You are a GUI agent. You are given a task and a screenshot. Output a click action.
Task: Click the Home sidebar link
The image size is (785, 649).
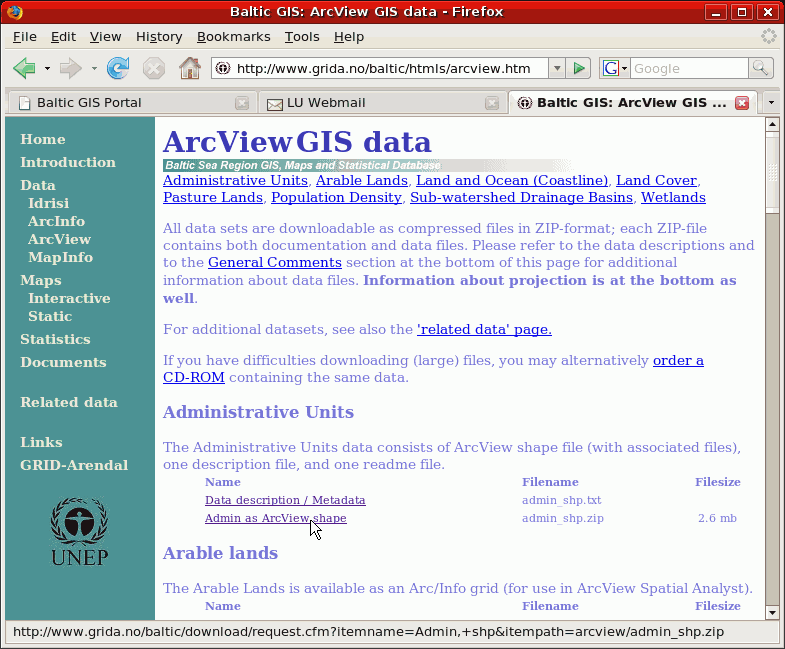[x=43, y=139]
